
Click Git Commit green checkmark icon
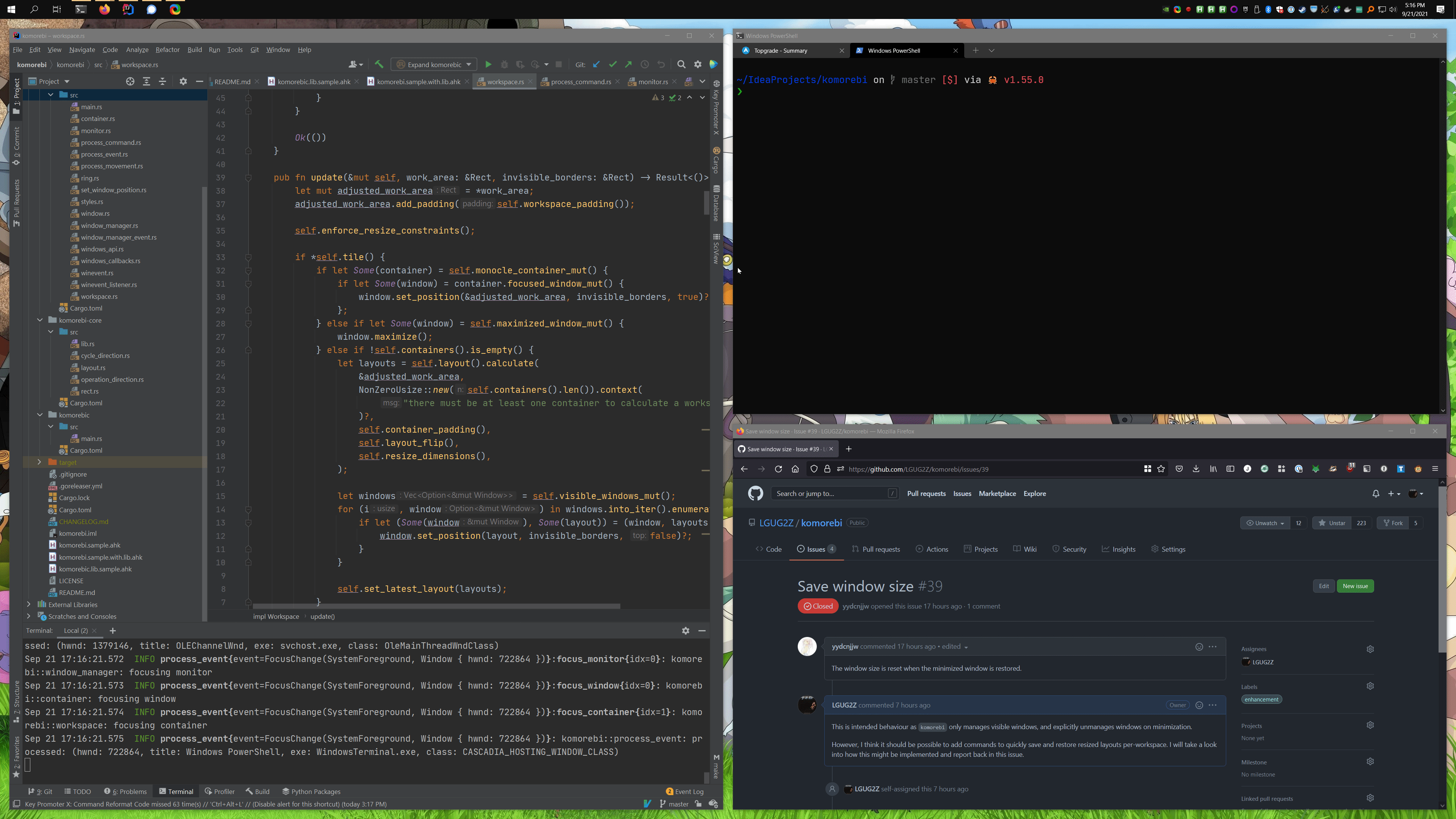(613, 64)
